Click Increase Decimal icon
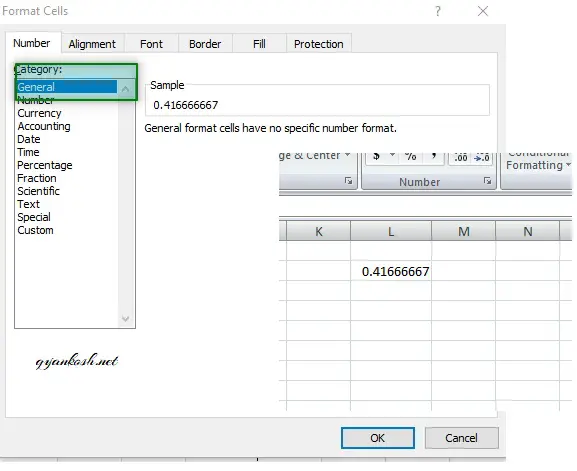 click(460, 157)
